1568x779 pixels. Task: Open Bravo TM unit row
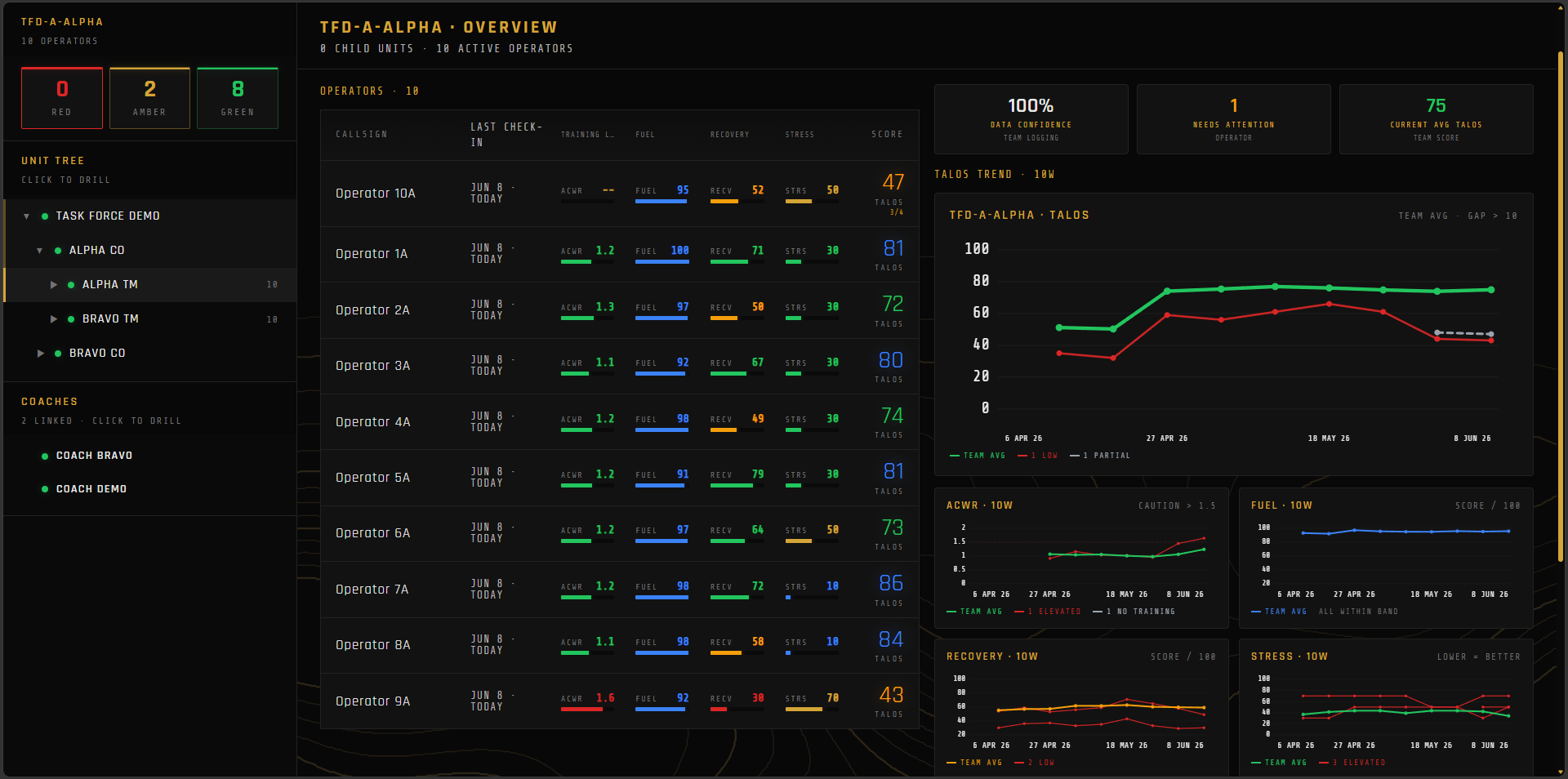(x=150, y=319)
